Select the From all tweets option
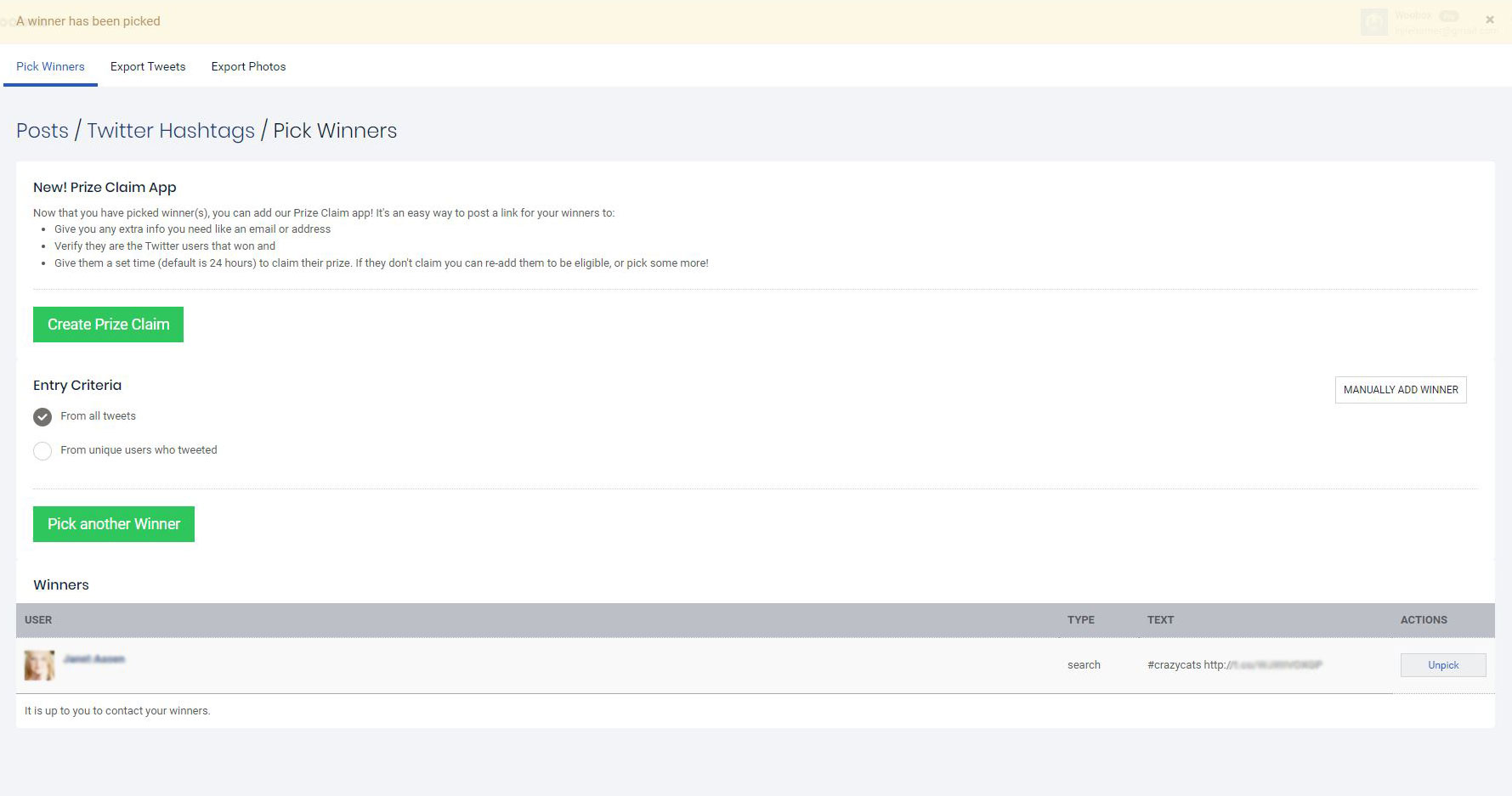This screenshot has height=796, width=1512. click(x=42, y=416)
